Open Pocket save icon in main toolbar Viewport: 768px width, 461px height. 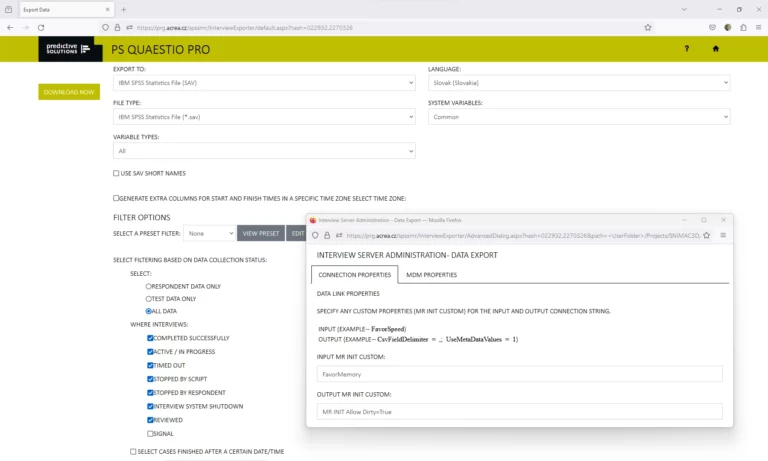click(712, 27)
